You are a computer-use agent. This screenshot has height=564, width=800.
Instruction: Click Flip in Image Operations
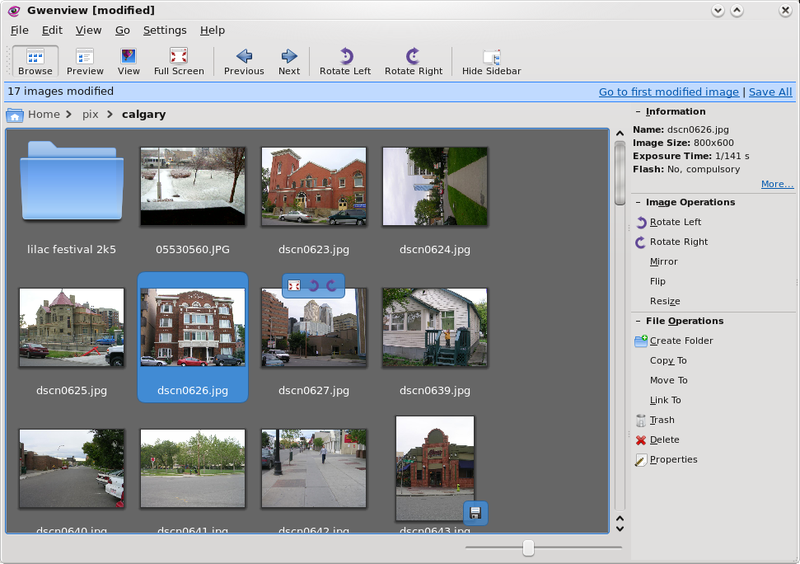tap(658, 282)
